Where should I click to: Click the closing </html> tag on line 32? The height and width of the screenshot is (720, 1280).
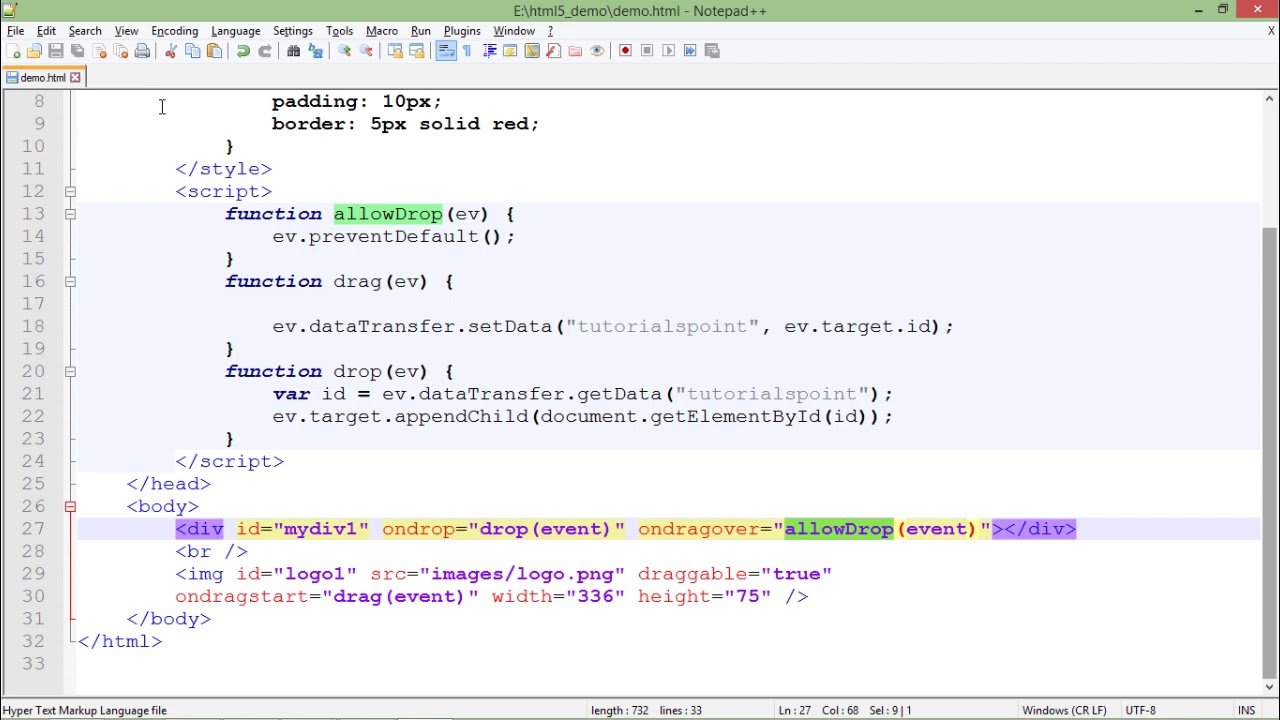point(120,641)
